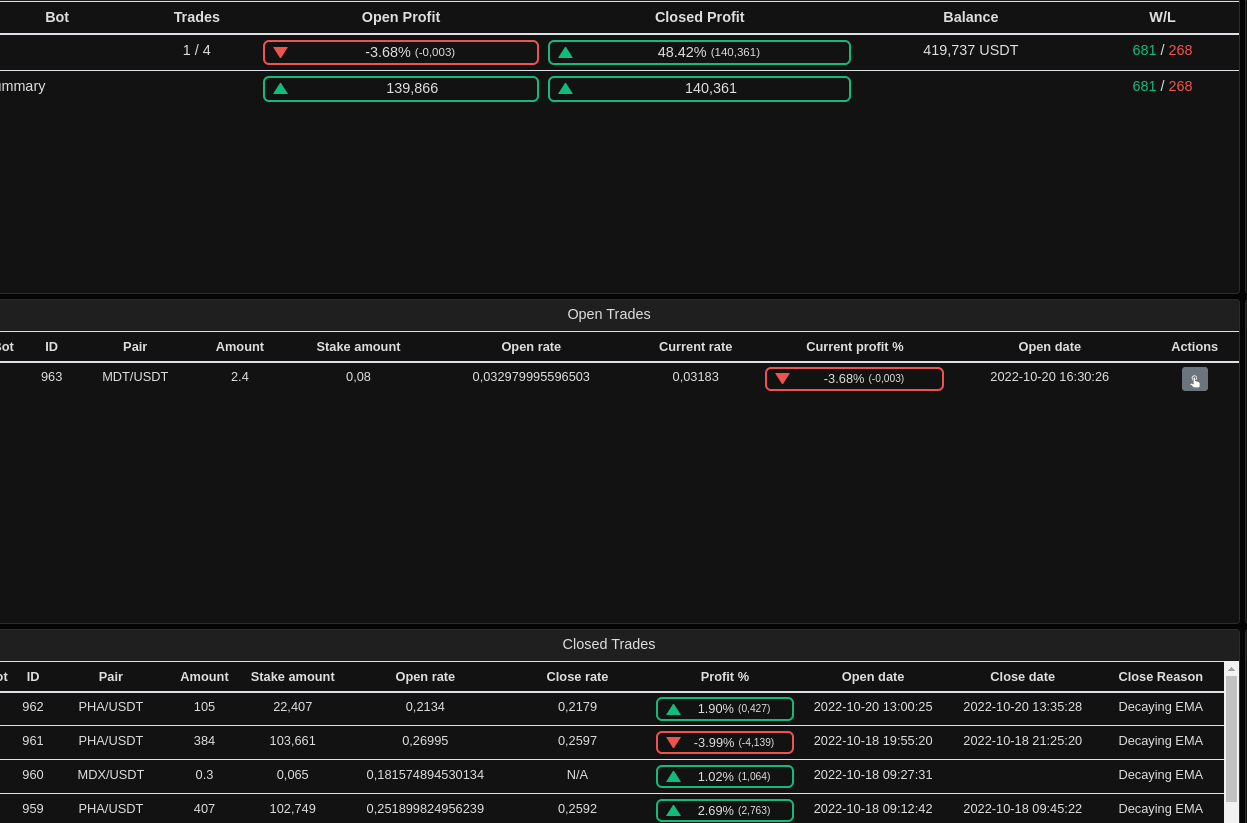Sort Closed Trades by Profit % column
The height and width of the screenshot is (823, 1247).
tap(725, 677)
